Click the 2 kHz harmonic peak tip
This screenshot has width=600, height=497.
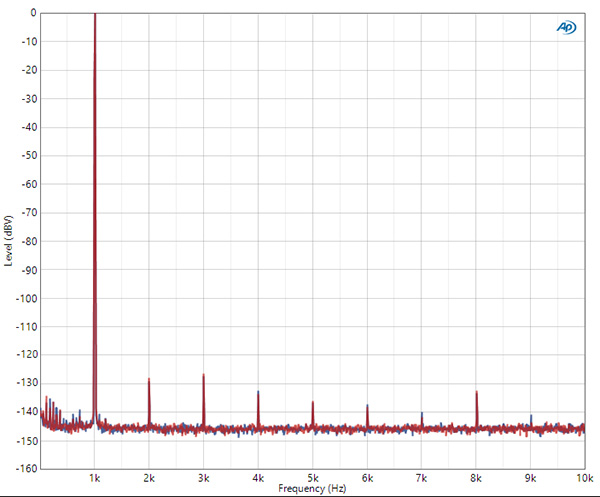[x=149, y=379]
